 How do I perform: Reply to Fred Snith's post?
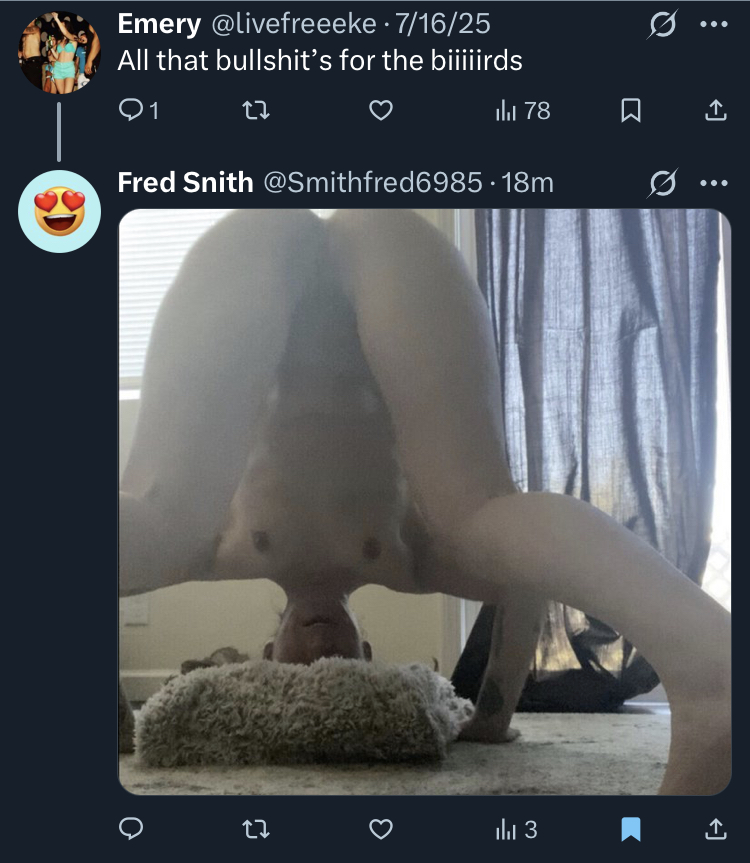click(131, 828)
